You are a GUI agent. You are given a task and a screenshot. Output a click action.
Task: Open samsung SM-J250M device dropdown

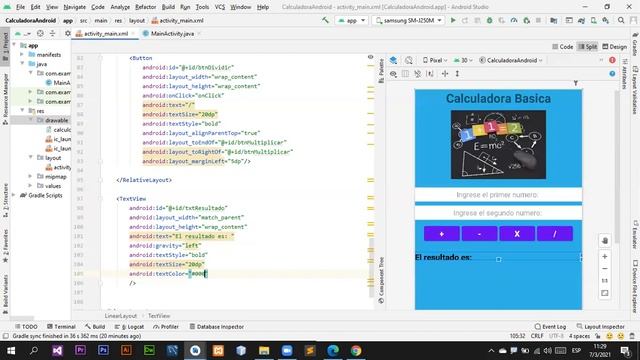[409, 20]
